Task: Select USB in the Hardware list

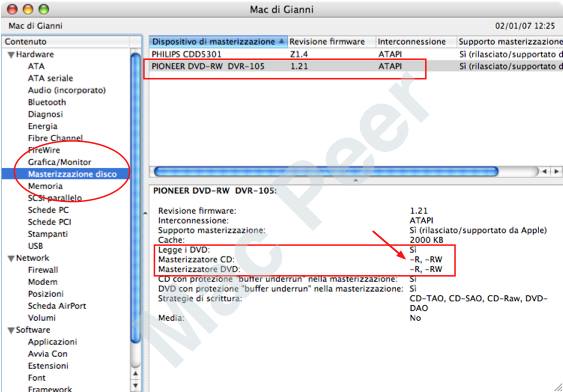Action: point(36,246)
